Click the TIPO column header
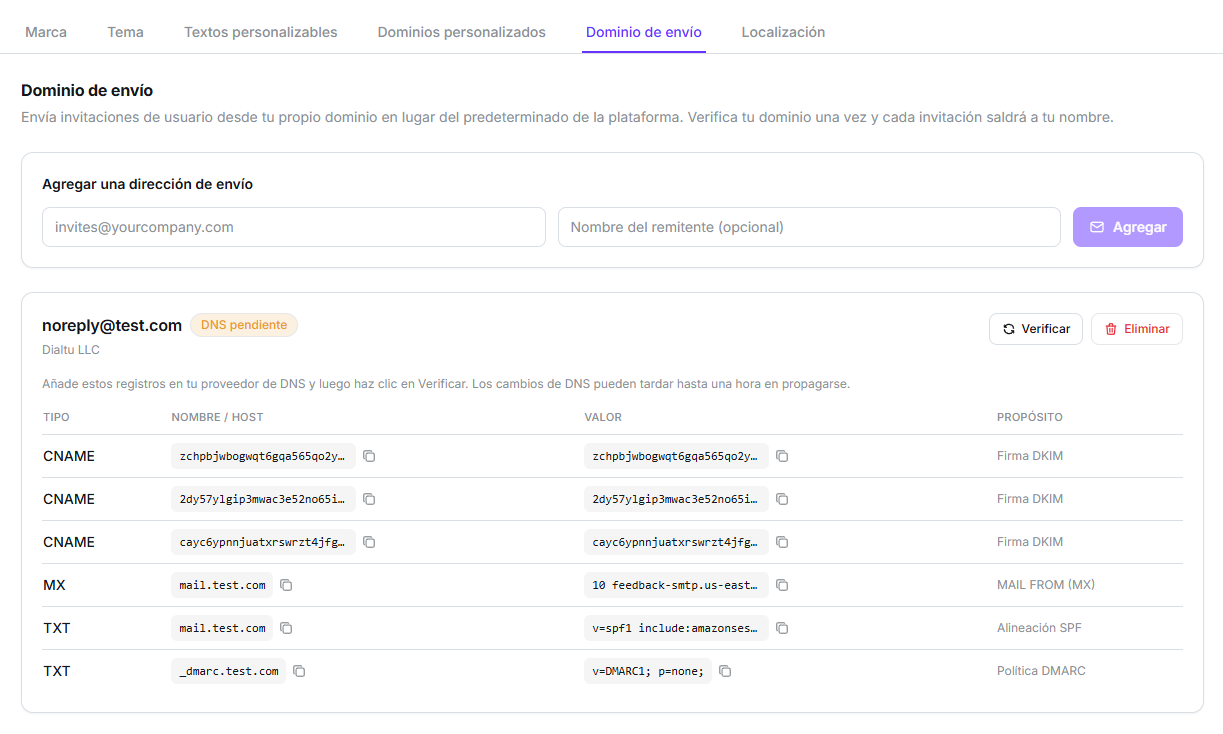The image size is (1223, 734). tap(56, 417)
